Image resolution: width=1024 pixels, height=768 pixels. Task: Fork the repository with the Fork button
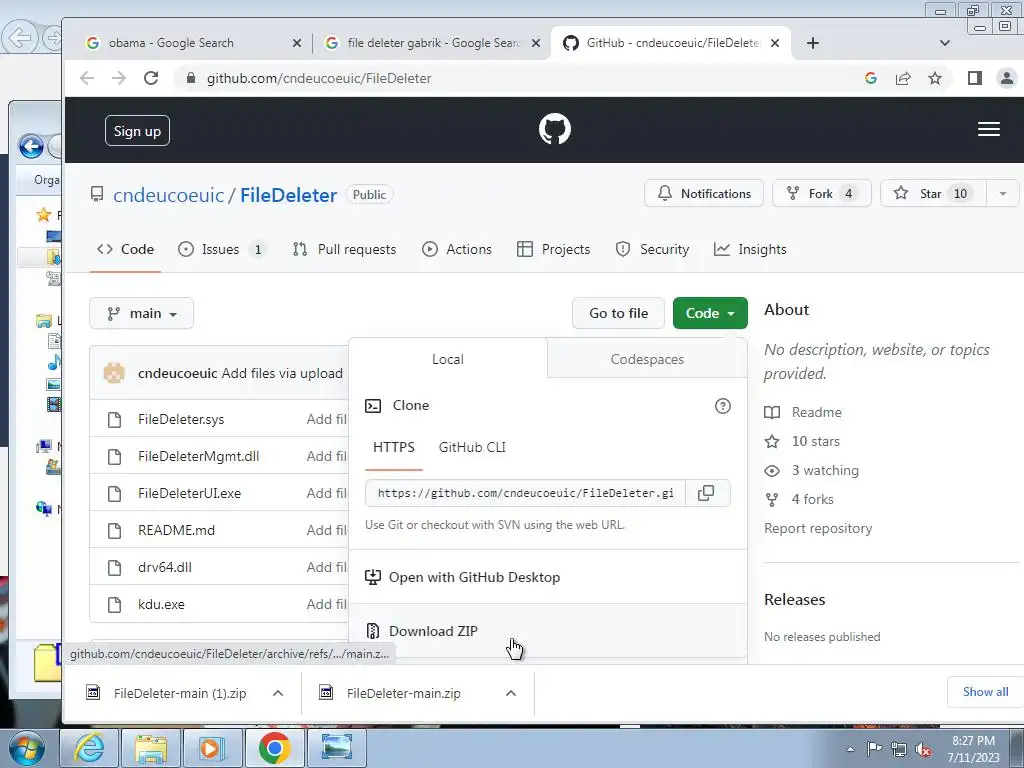tap(822, 193)
